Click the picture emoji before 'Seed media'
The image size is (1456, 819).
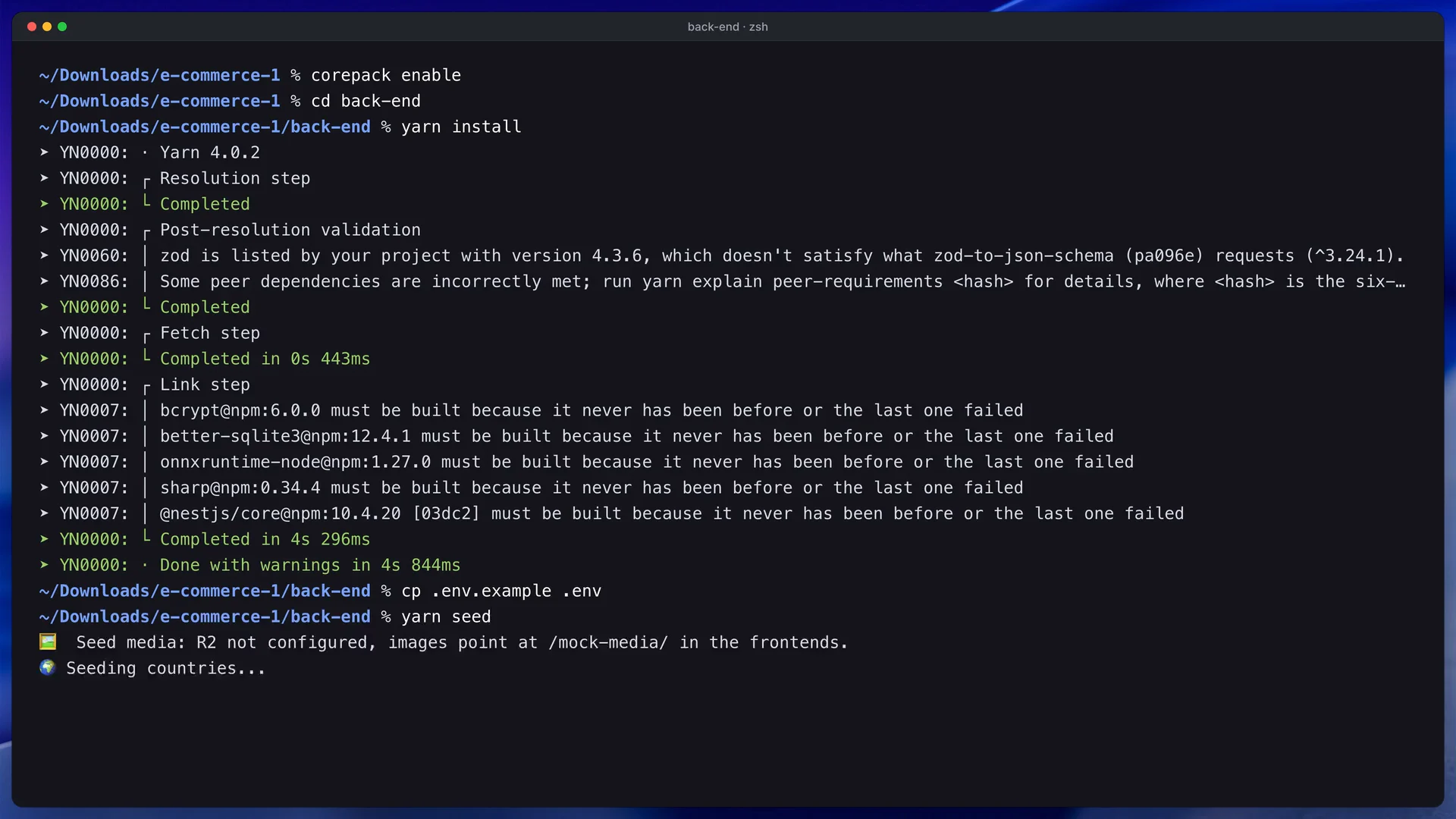pyautogui.click(x=48, y=642)
